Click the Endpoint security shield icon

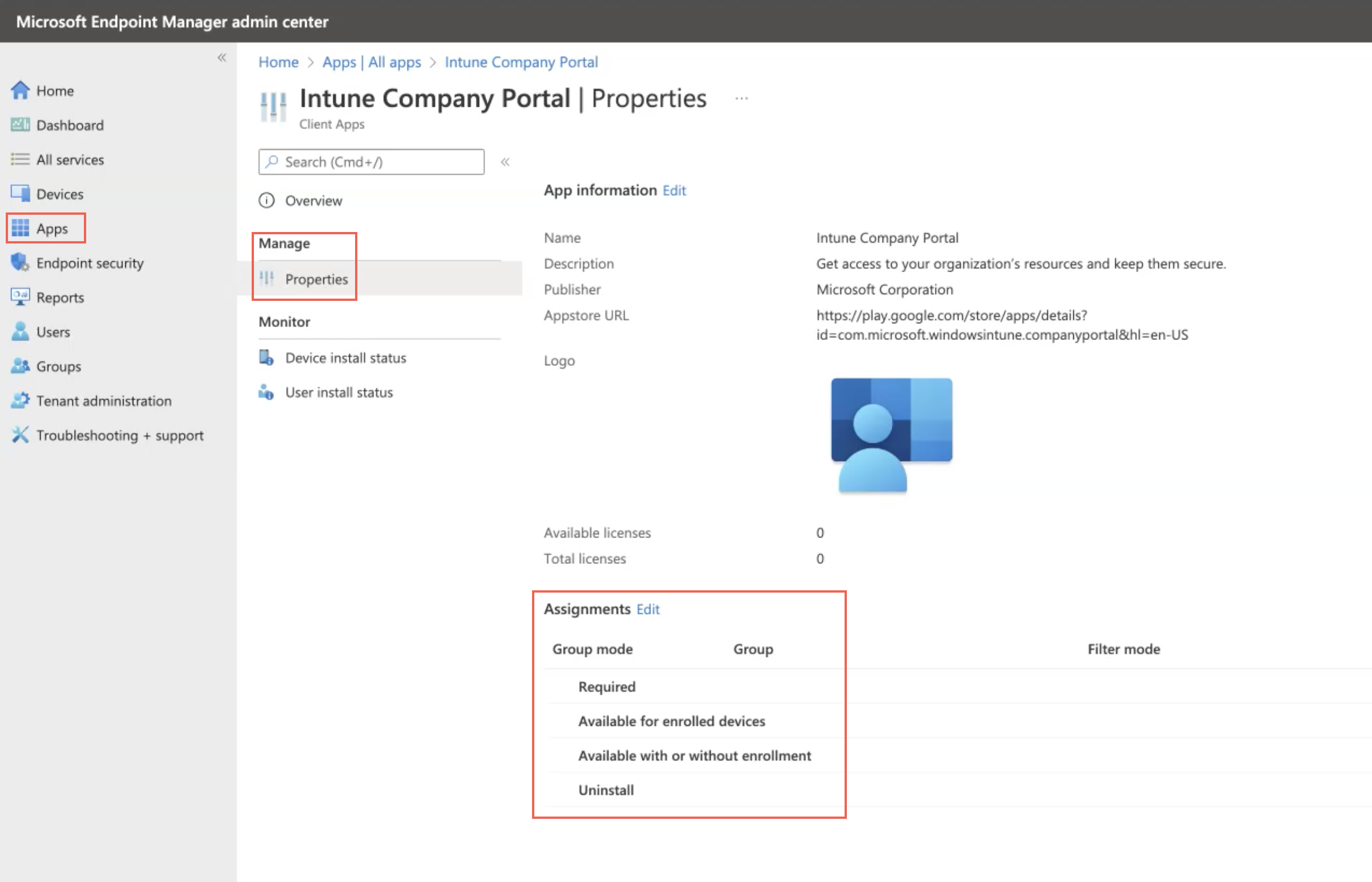[x=20, y=262]
